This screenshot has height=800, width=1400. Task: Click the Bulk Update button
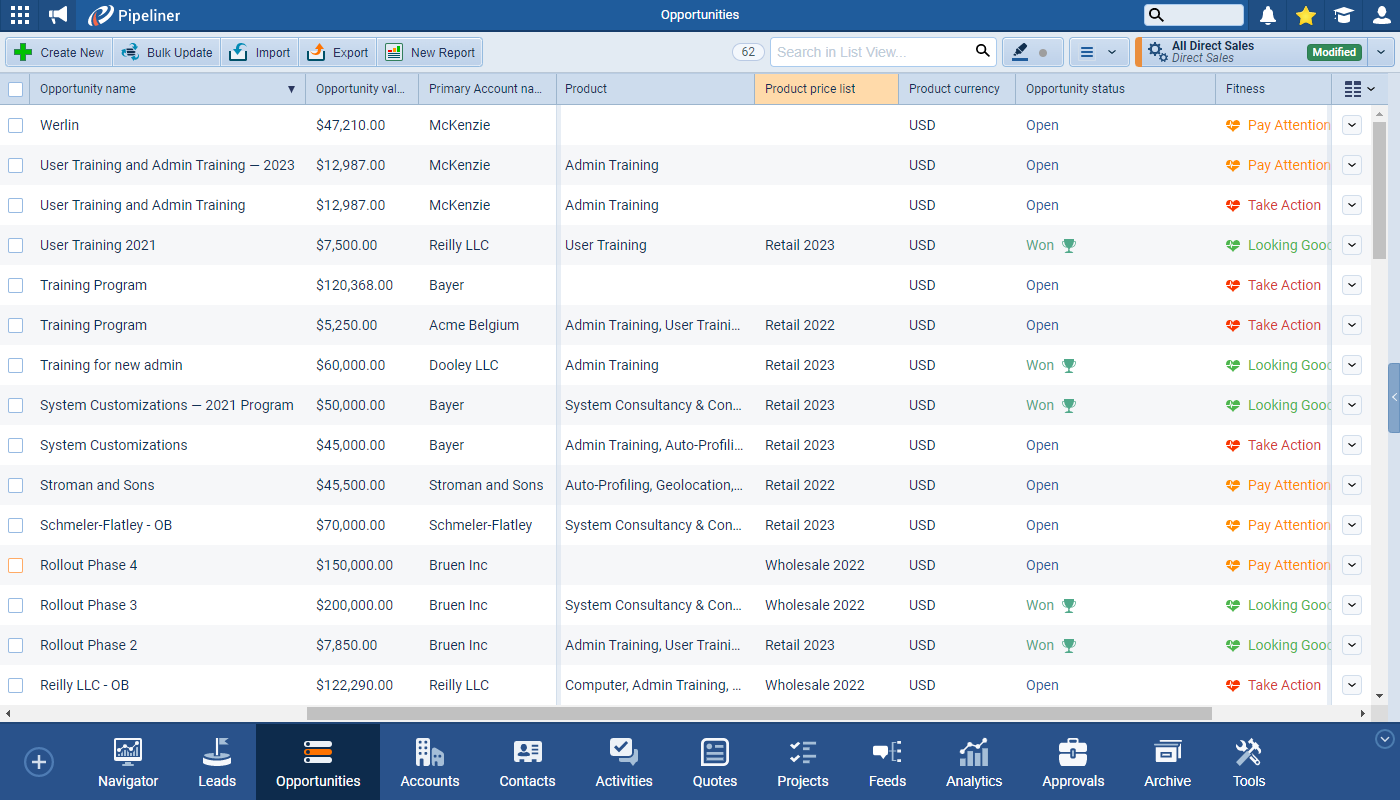pyautogui.click(x=167, y=52)
